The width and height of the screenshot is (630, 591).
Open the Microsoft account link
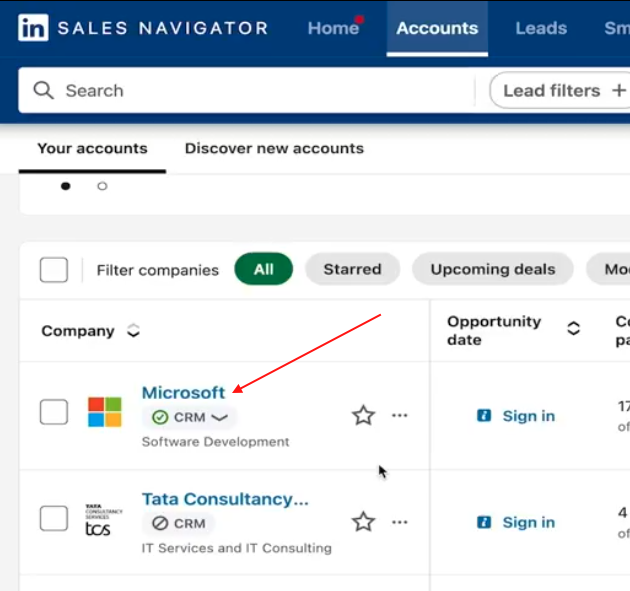pos(183,393)
